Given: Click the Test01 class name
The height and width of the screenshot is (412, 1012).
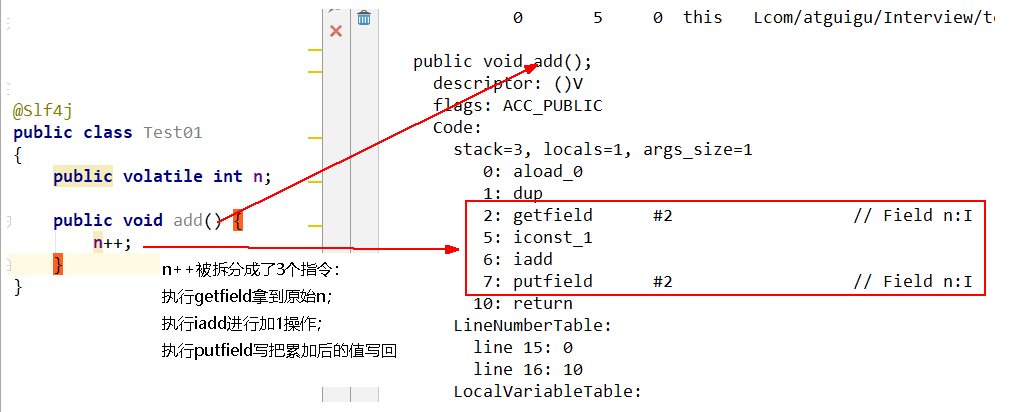Looking at the screenshot, I should pyautogui.click(x=172, y=132).
